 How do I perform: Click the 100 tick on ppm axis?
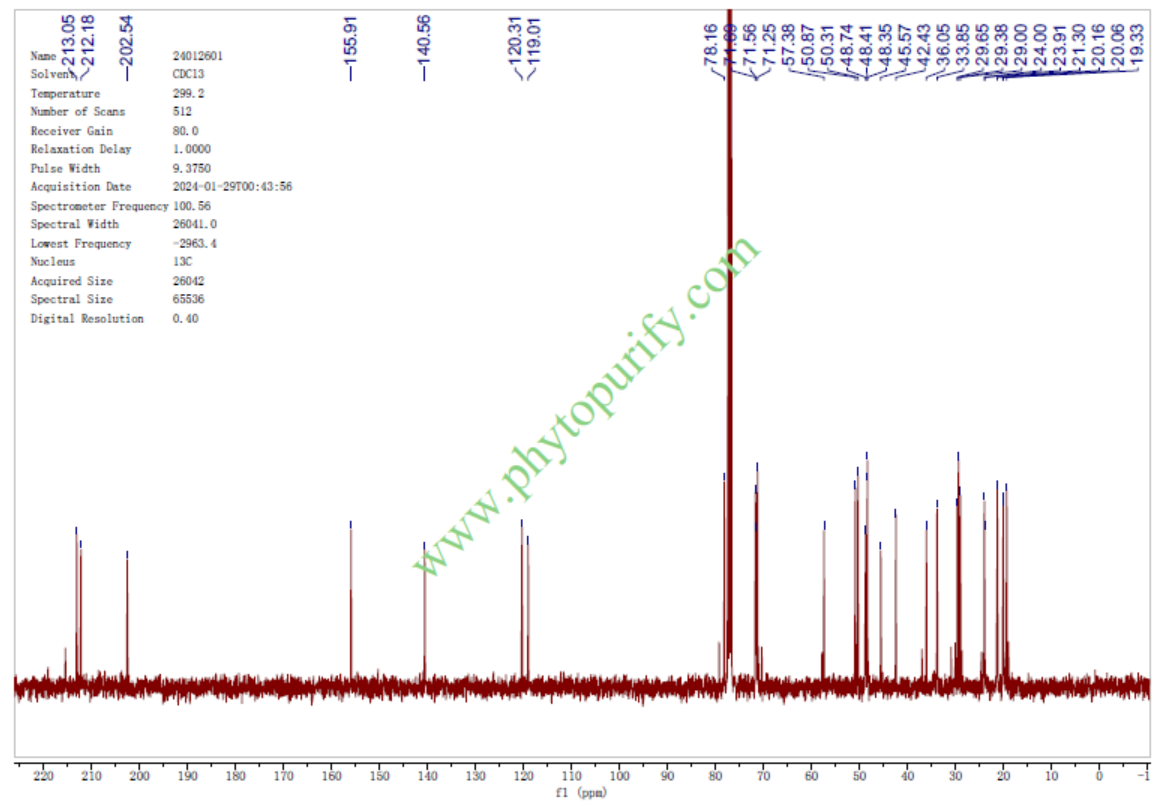pos(619,777)
